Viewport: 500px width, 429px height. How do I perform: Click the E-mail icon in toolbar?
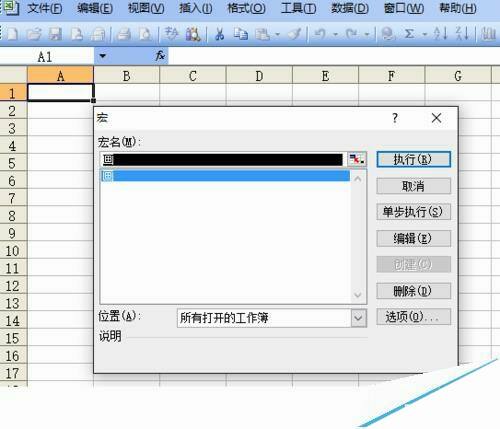(98, 34)
